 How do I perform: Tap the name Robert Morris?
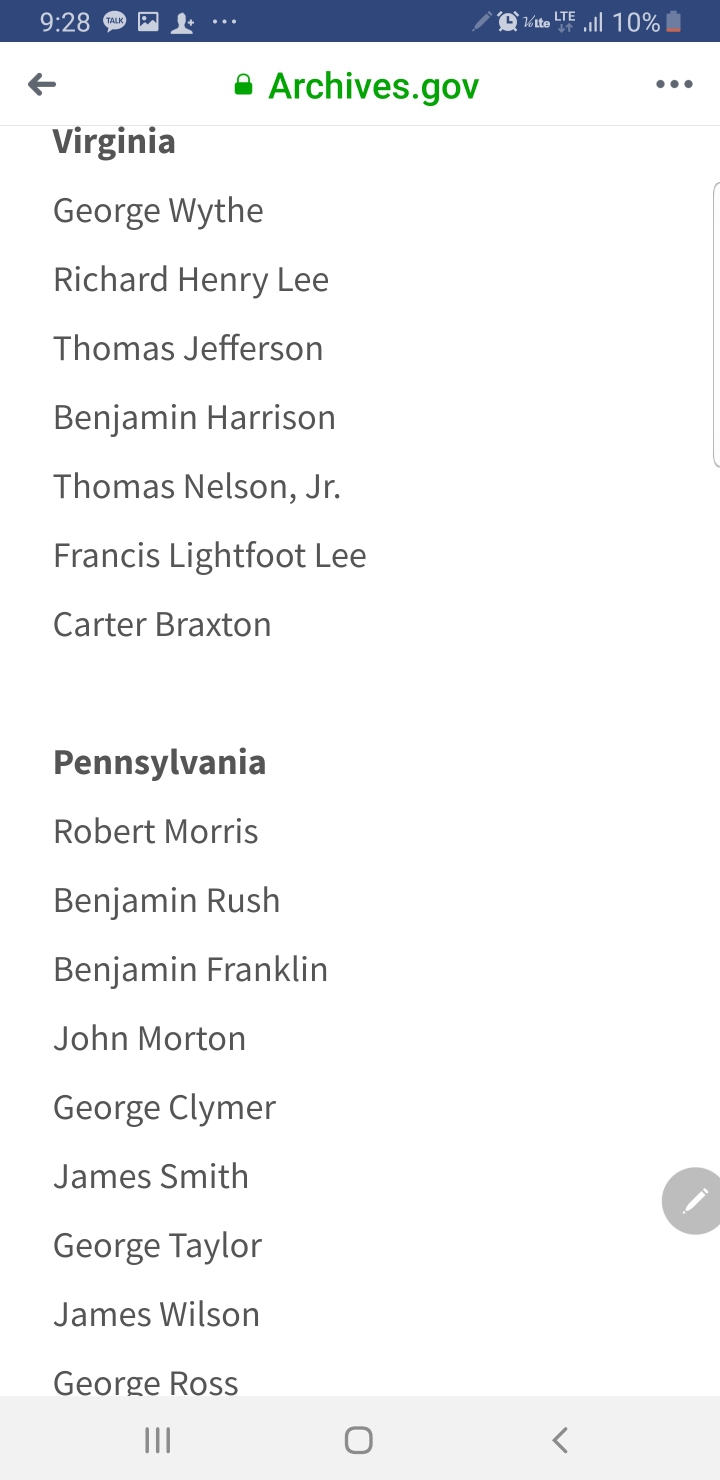pos(155,831)
